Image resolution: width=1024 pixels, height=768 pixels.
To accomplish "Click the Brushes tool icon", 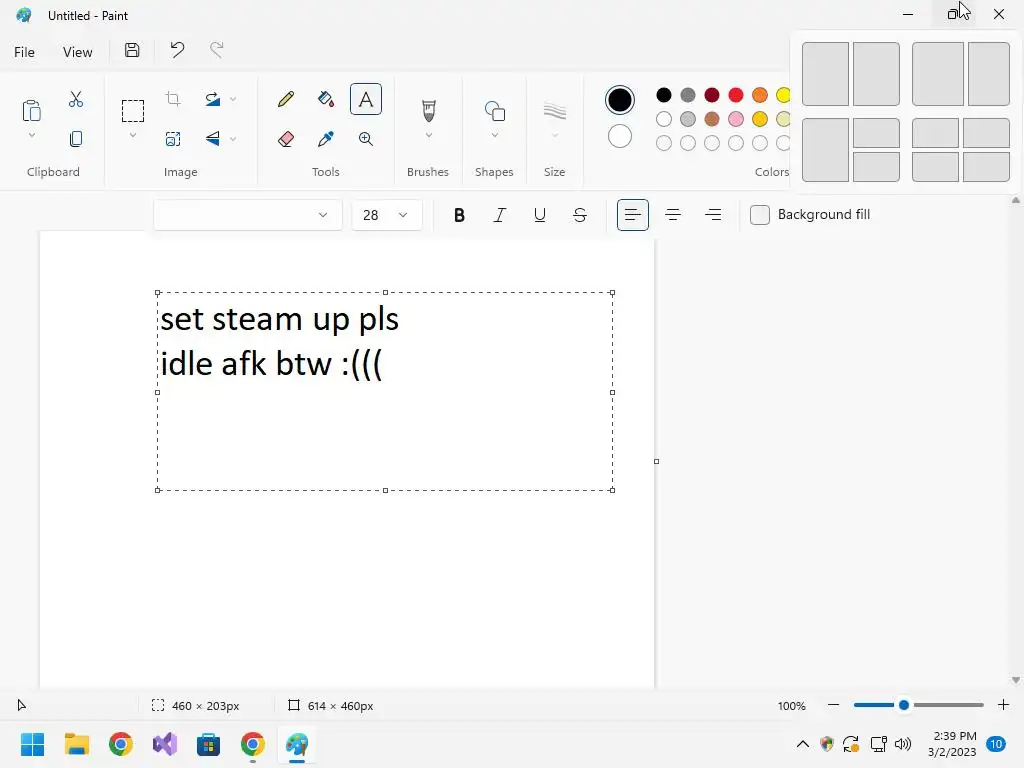I will click(x=428, y=110).
